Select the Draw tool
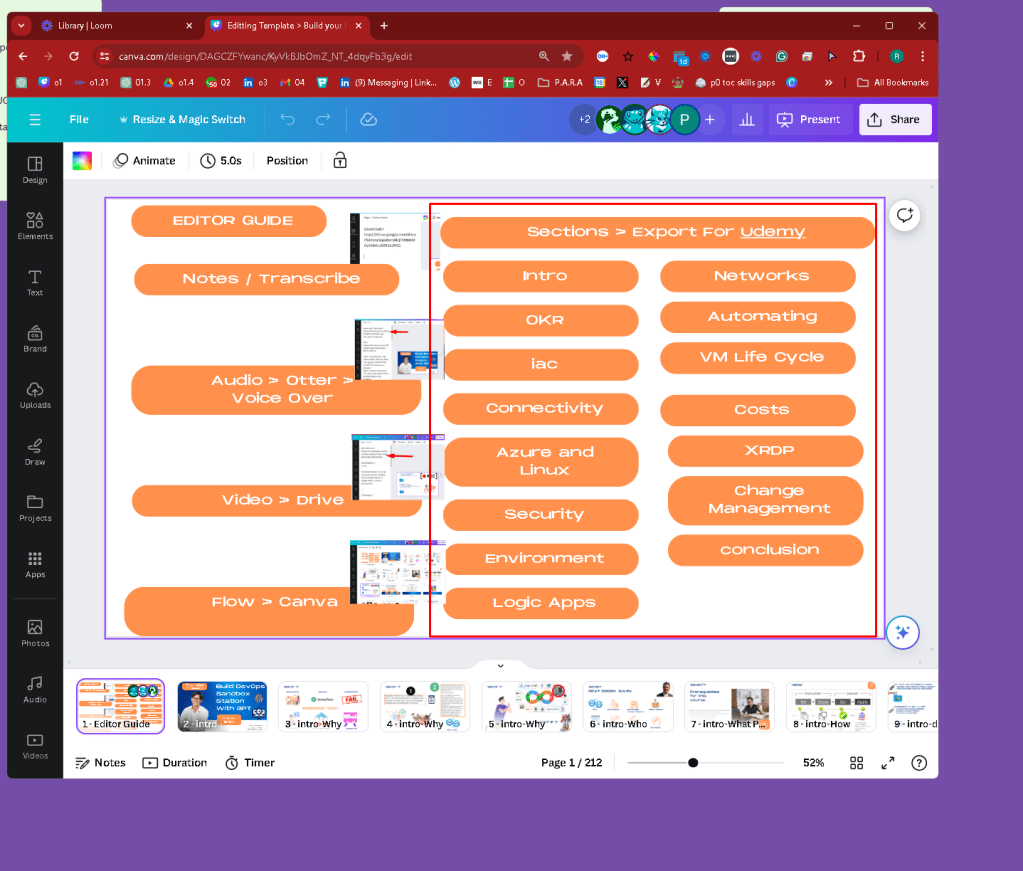 click(x=35, y=451)
